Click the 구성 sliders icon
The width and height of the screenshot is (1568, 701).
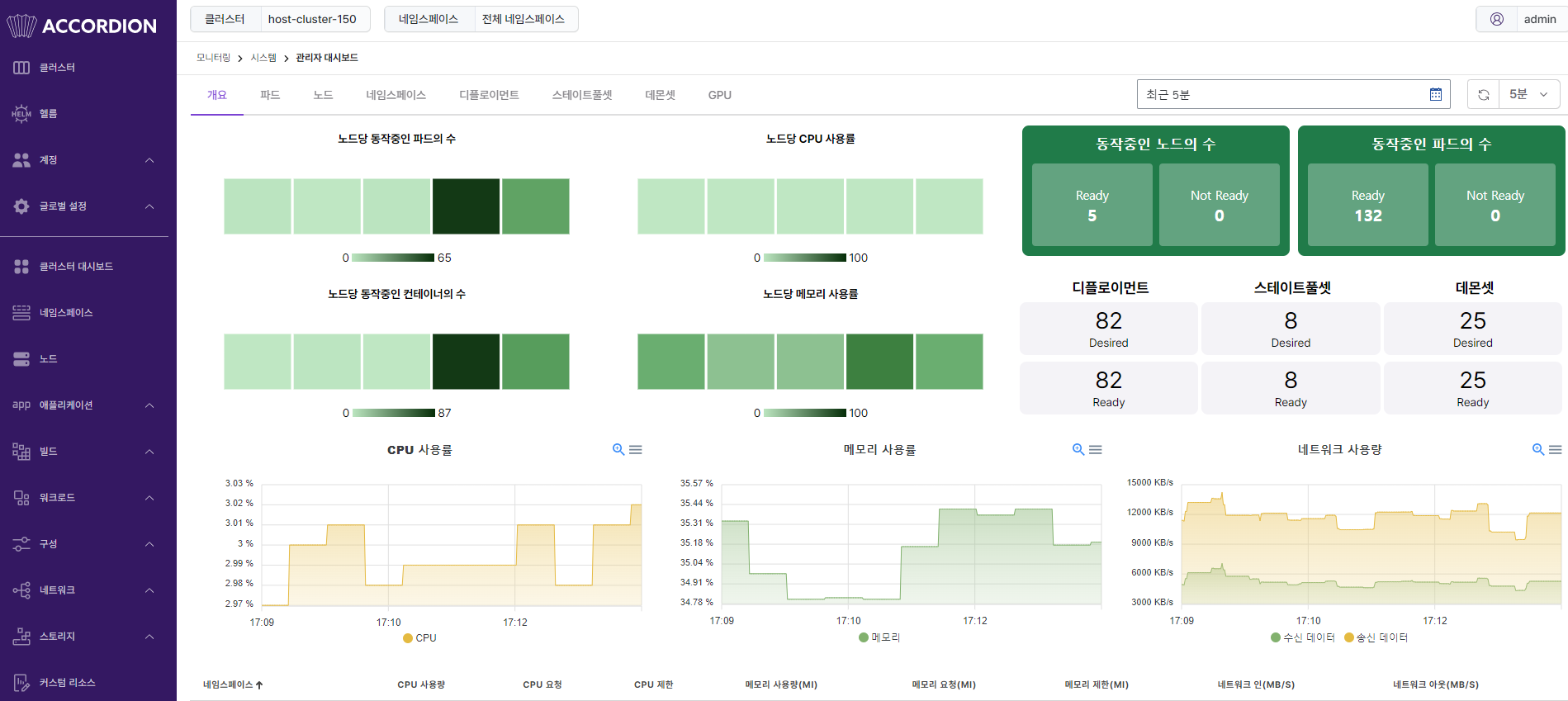coord(21,544)
